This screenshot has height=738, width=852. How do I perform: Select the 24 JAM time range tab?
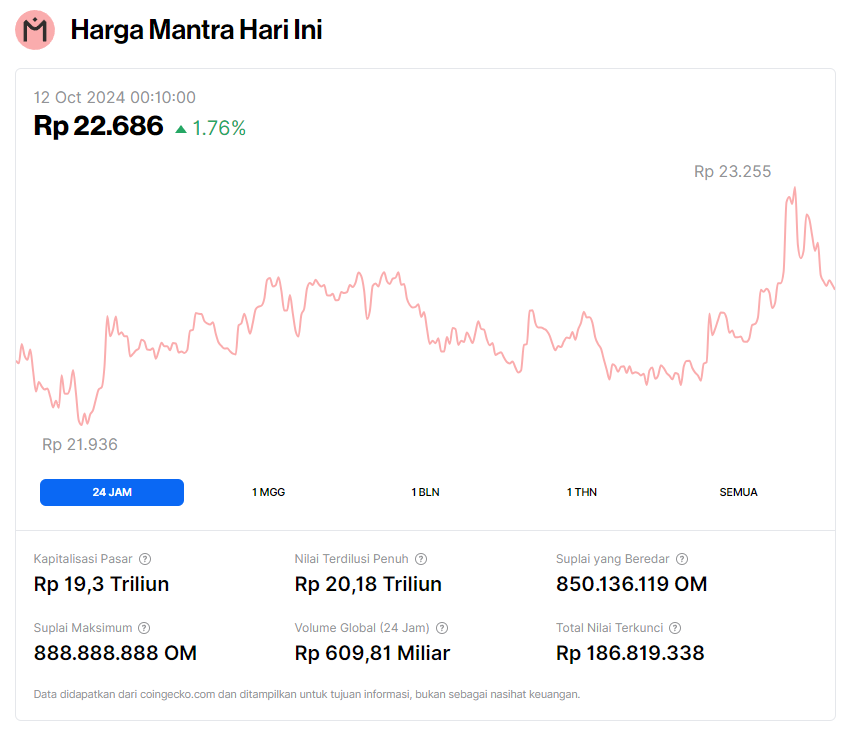pyautogui.click(x=112, y=492)
